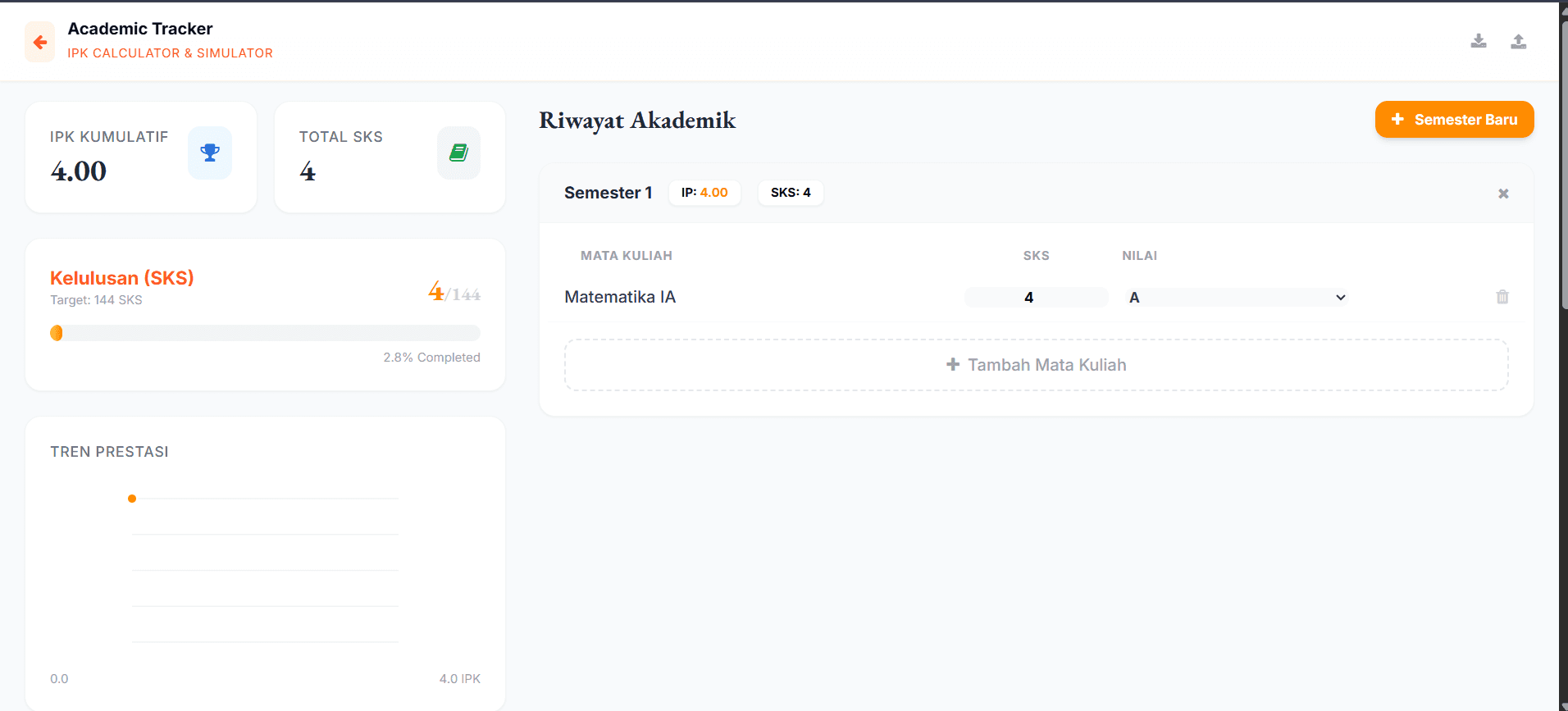Click the Target: 144 SKS text
Screen dimensions: 1568x711
pyautogui.click(x=96, y=300)
